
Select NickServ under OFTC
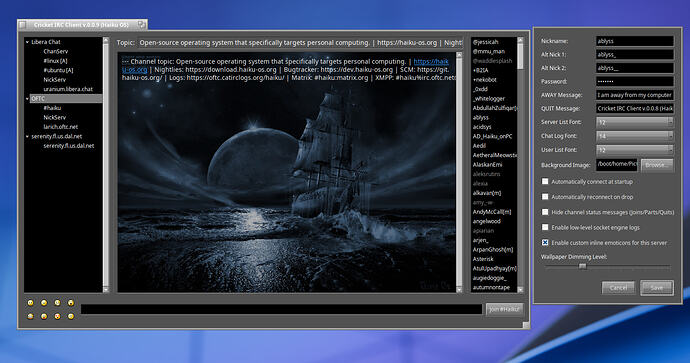point(55,117)
